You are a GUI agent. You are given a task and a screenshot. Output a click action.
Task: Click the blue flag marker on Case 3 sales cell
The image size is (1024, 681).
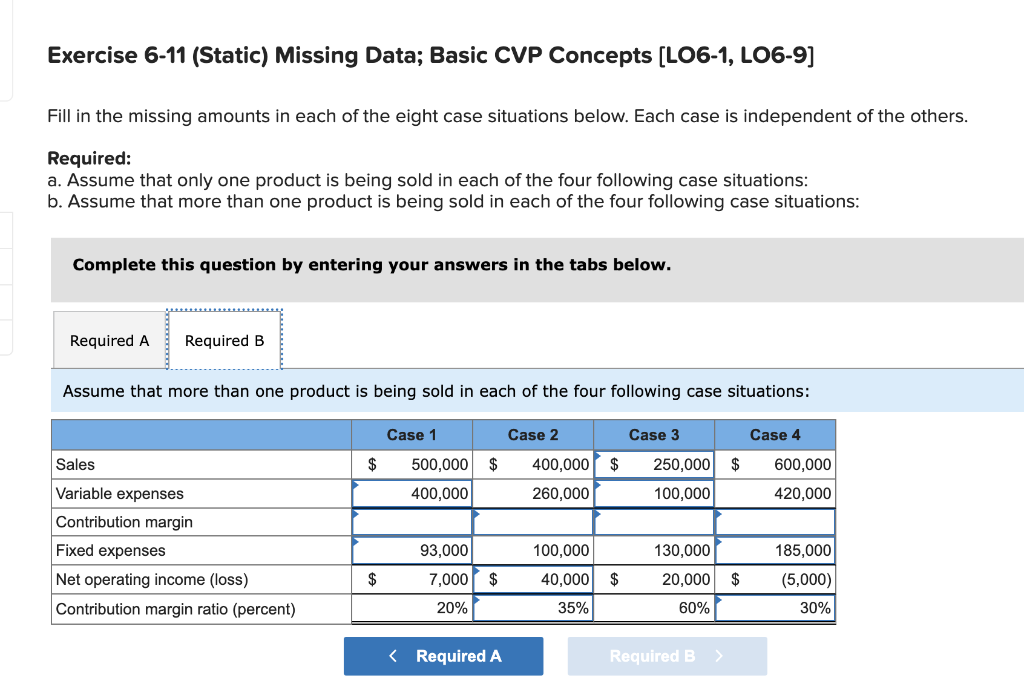(x=595, y=459)
